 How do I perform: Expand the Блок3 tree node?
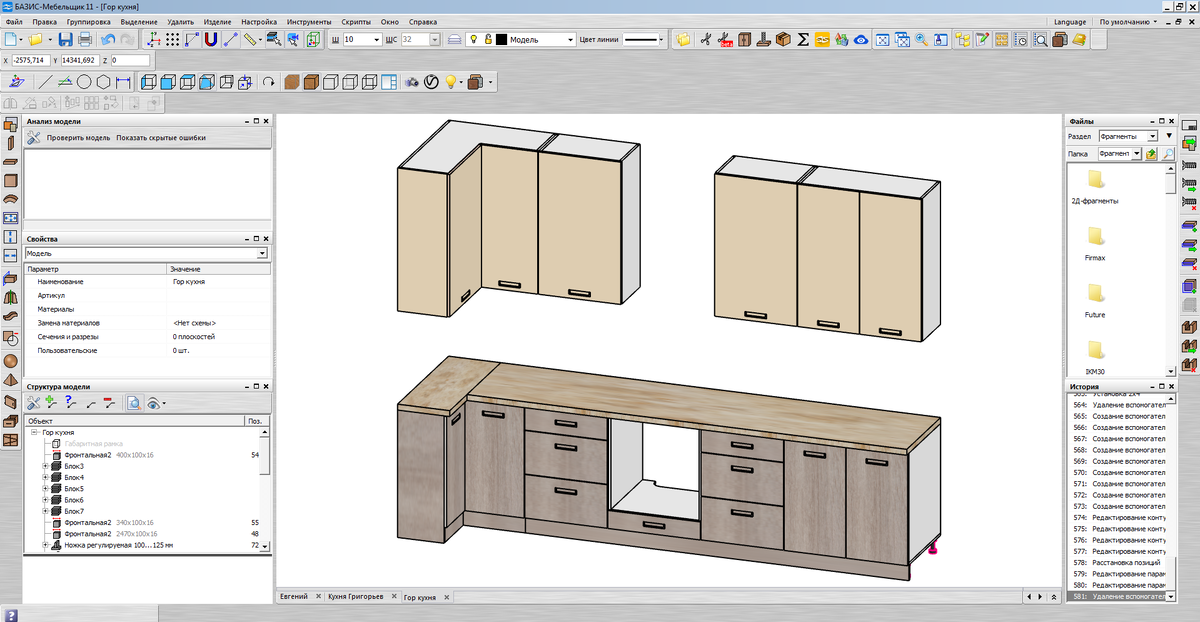click(45, 467)
